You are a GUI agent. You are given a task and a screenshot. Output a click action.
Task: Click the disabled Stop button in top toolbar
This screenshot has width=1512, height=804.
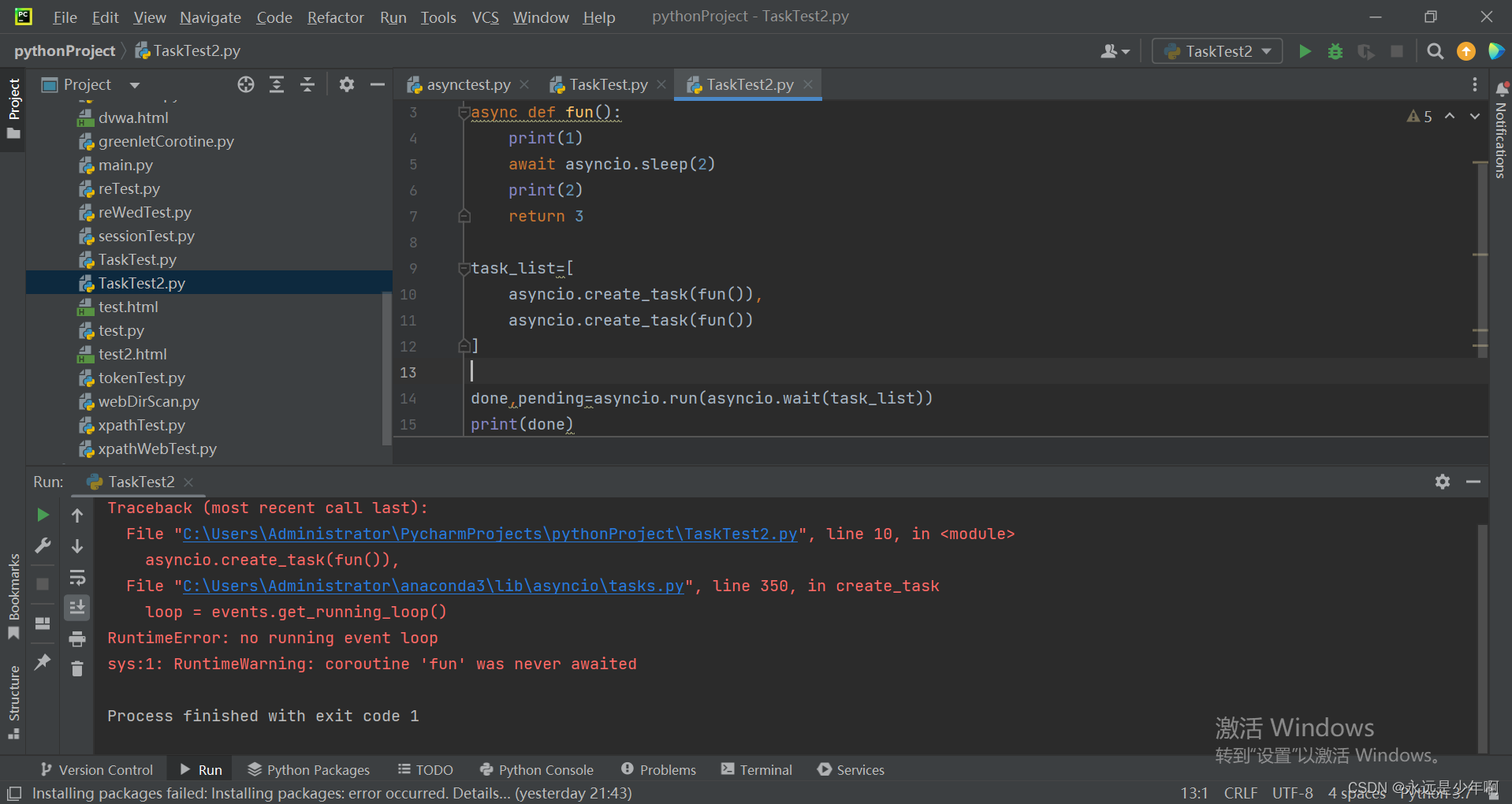[x=1397, y=51]
